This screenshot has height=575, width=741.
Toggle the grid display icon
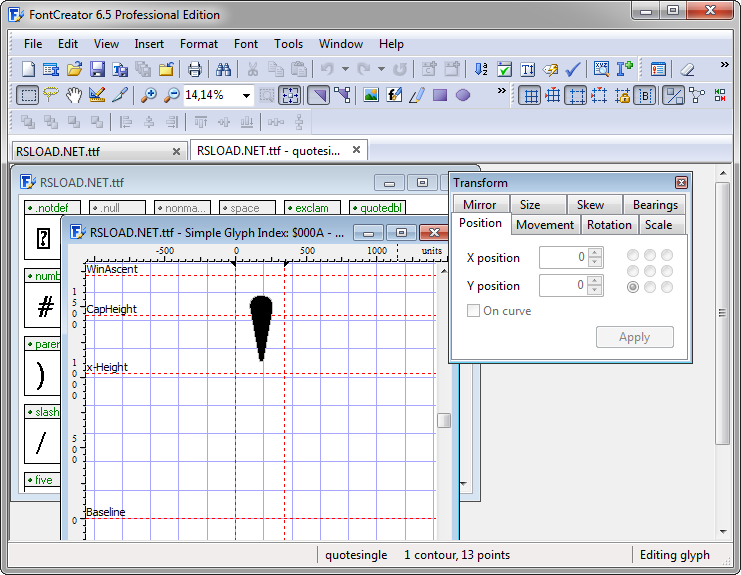point(530,95)
